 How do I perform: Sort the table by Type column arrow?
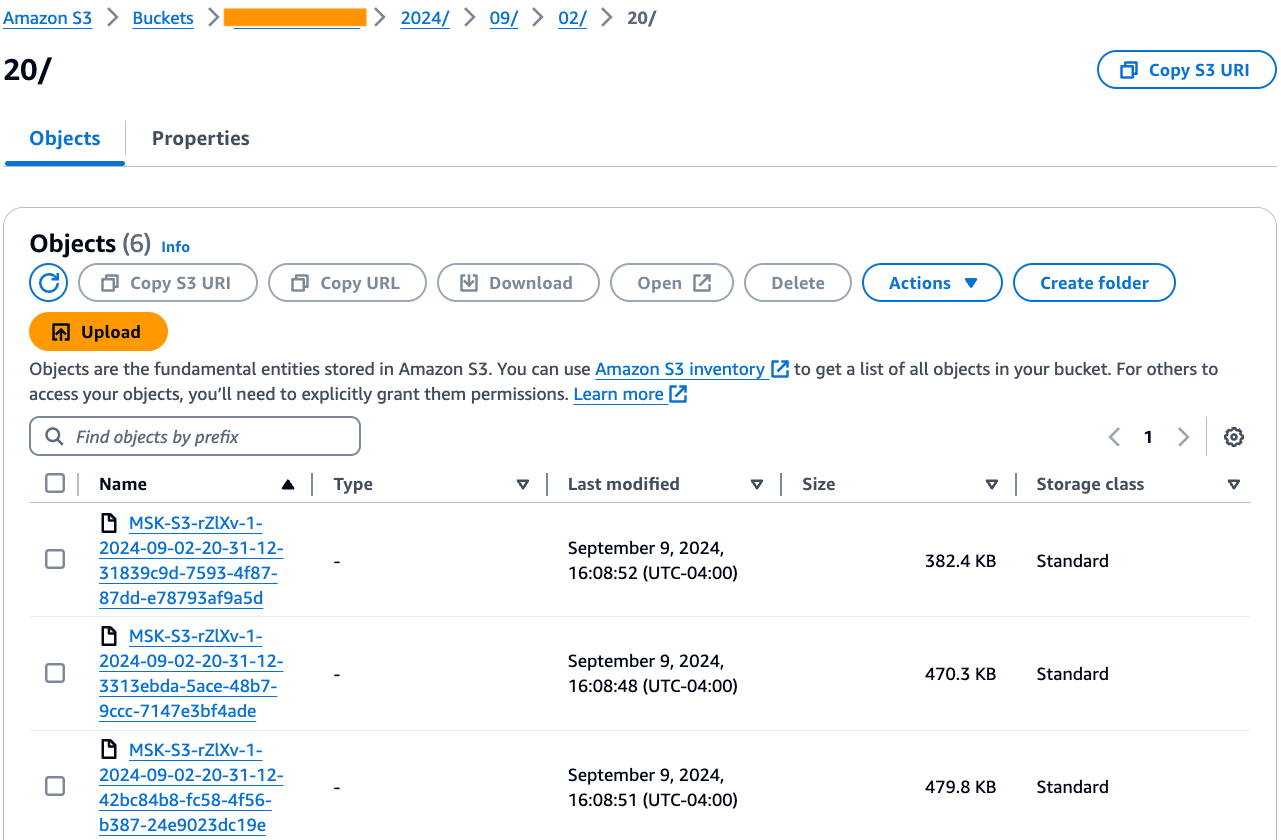[x=522, y=484]
